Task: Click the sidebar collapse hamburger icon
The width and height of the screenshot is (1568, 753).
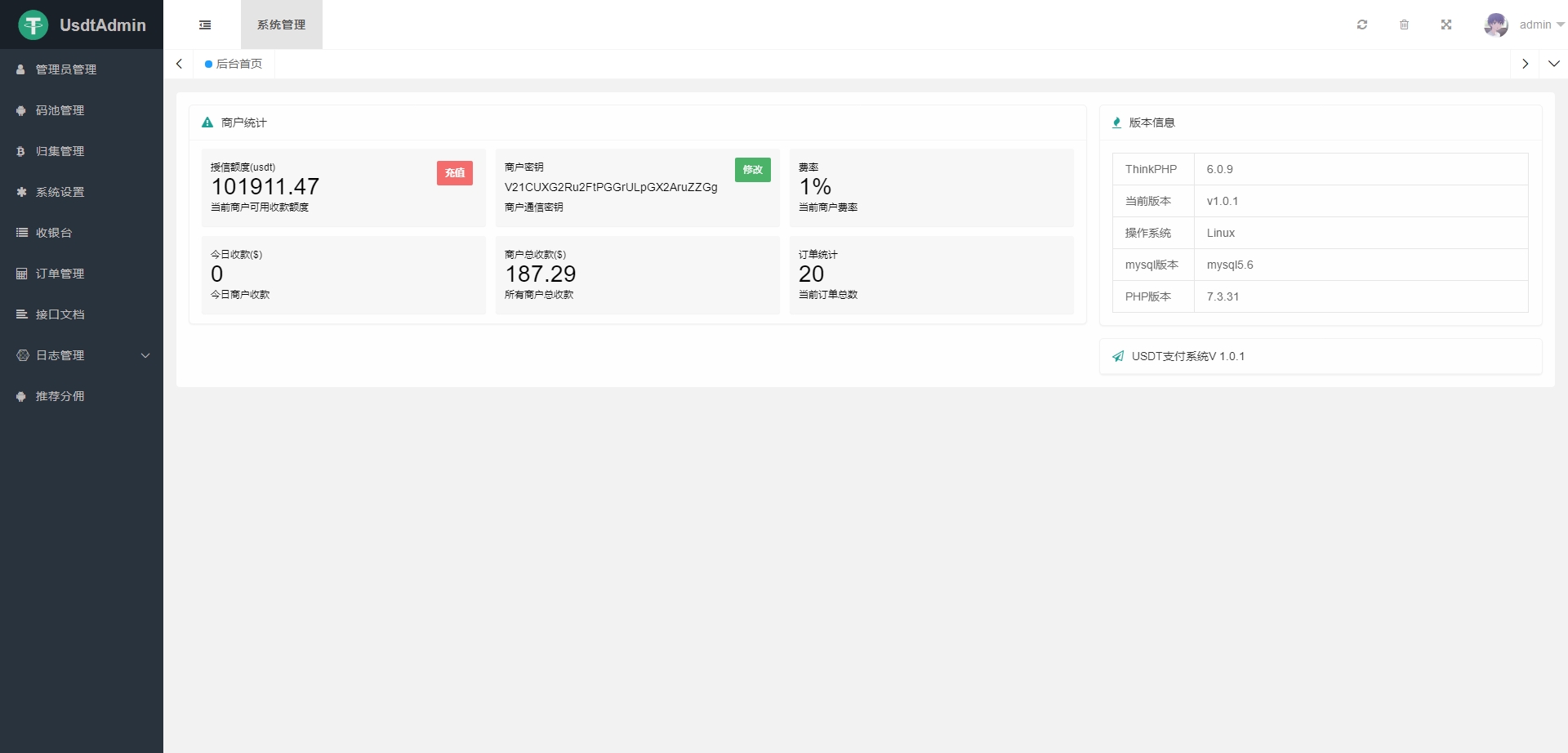Action: [205, 25]
